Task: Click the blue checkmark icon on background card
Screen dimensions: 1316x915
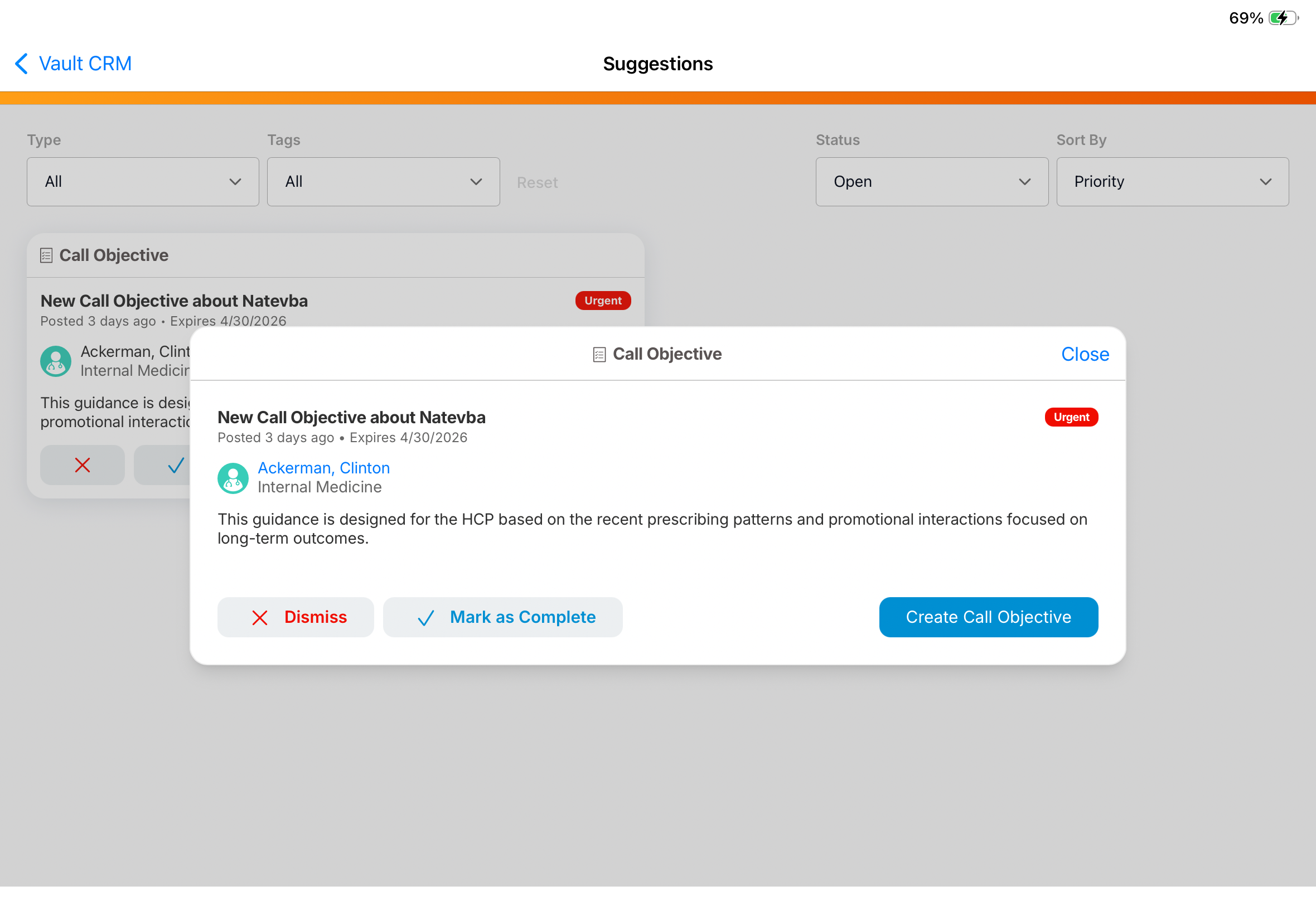Action: (176, 465)
